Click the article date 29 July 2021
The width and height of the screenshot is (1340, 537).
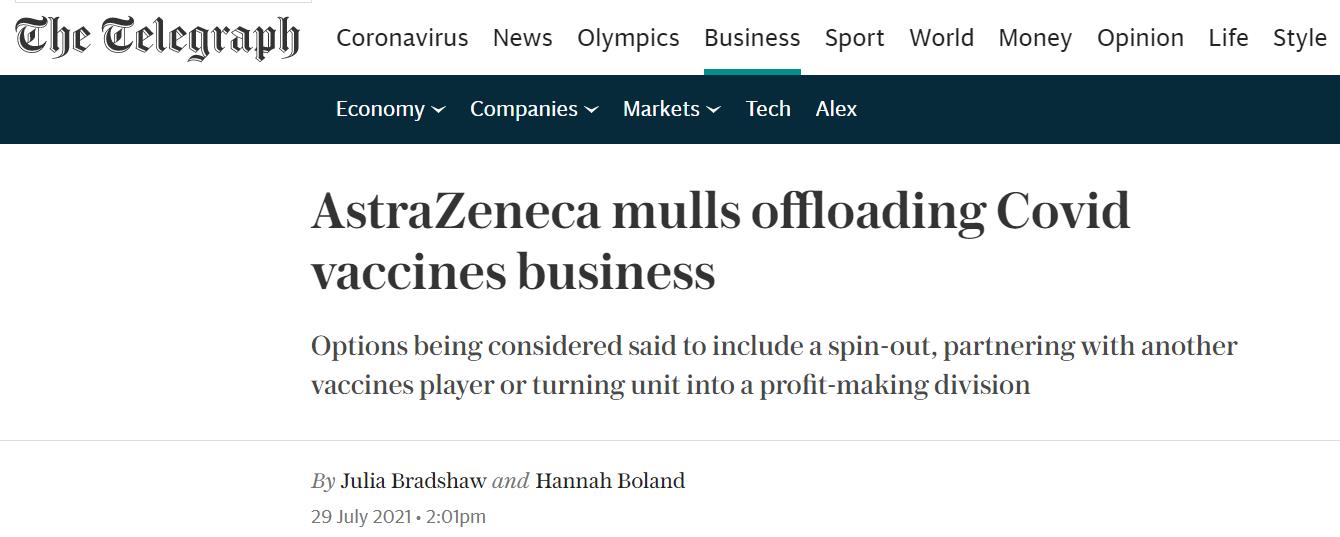click(360, 517)
